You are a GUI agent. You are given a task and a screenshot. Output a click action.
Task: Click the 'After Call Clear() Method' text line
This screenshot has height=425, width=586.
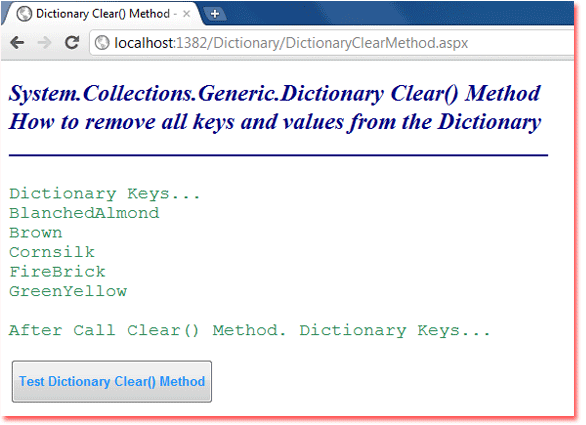(x=249, y=330)
